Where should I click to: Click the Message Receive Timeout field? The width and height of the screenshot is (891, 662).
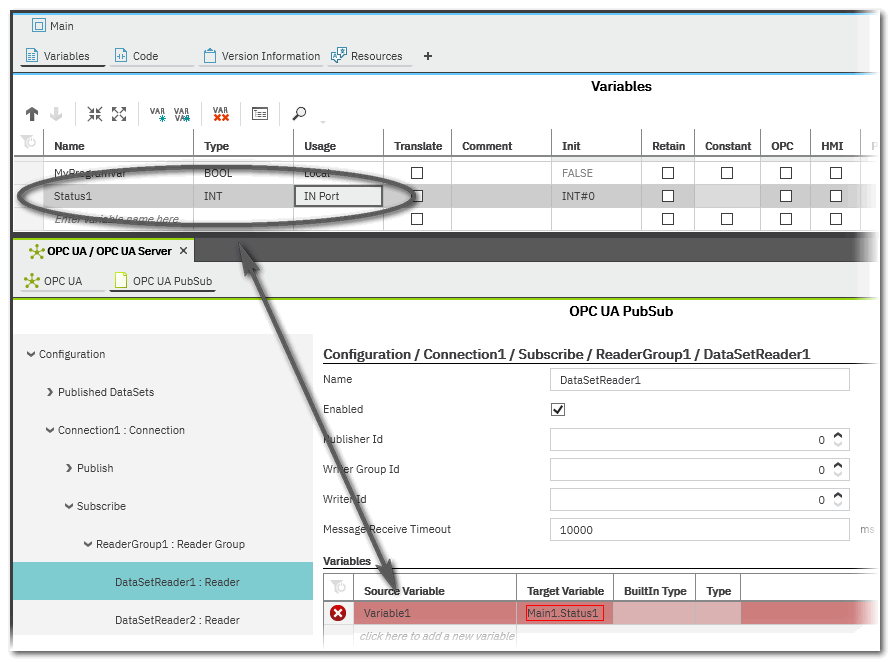coord(698,530)
